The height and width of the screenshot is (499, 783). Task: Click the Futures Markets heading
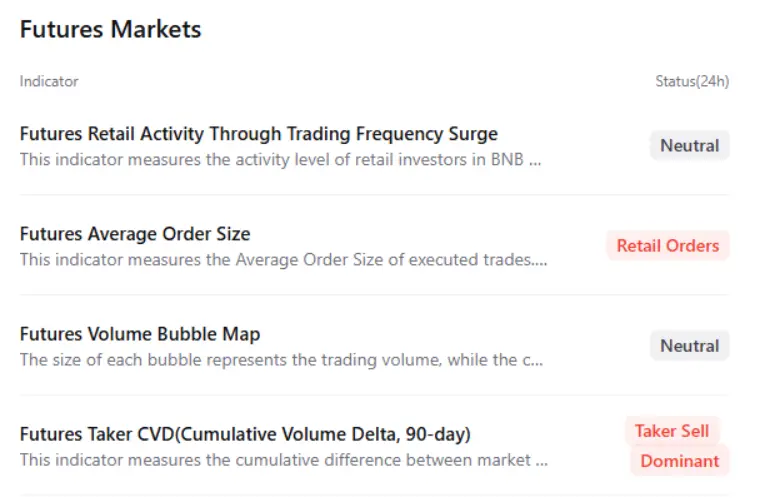click(110, 30)
